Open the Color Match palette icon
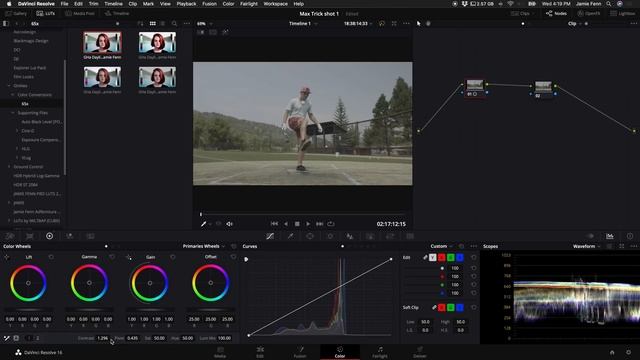The height and width of the screenshot is (360, 640). pyautogui.click(x=29, y=236)
